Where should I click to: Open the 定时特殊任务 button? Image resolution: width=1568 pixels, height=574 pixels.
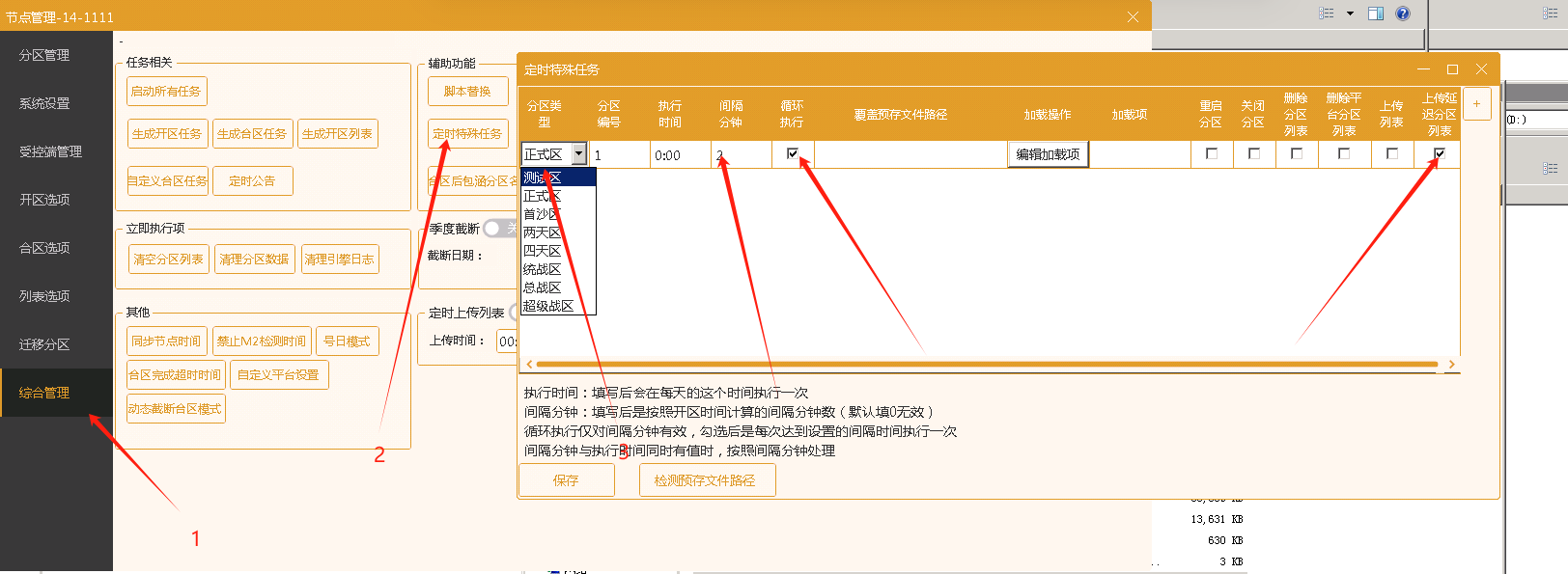coord(468,134)
